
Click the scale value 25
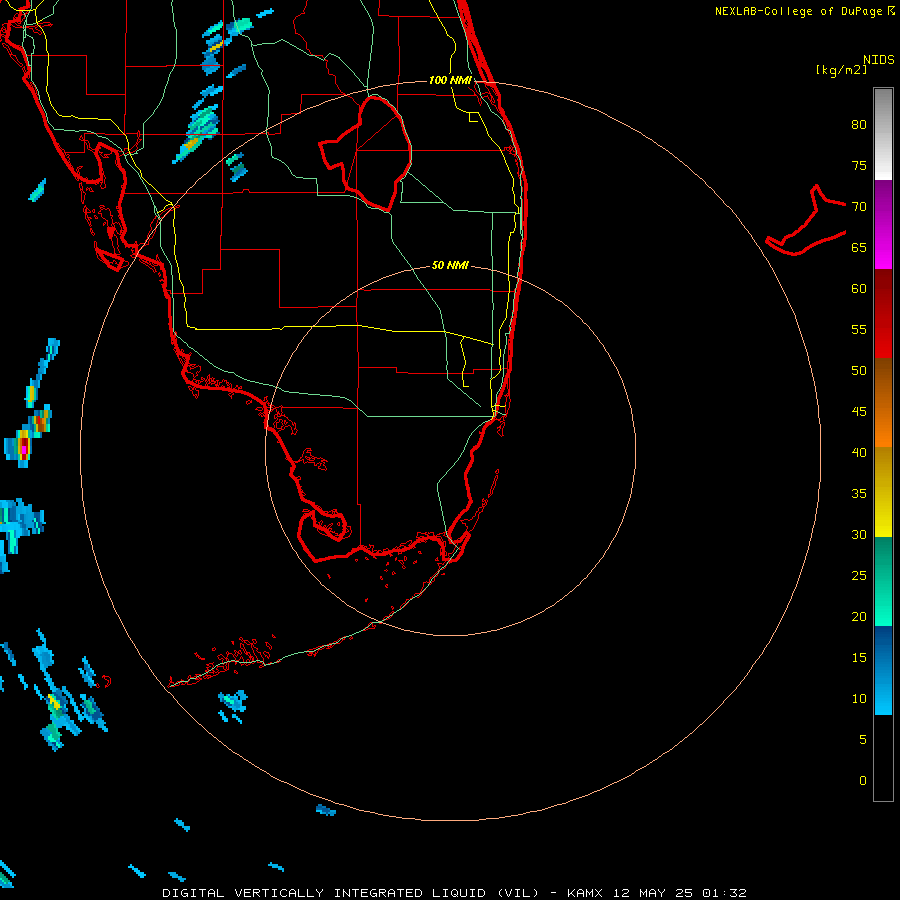859,576
